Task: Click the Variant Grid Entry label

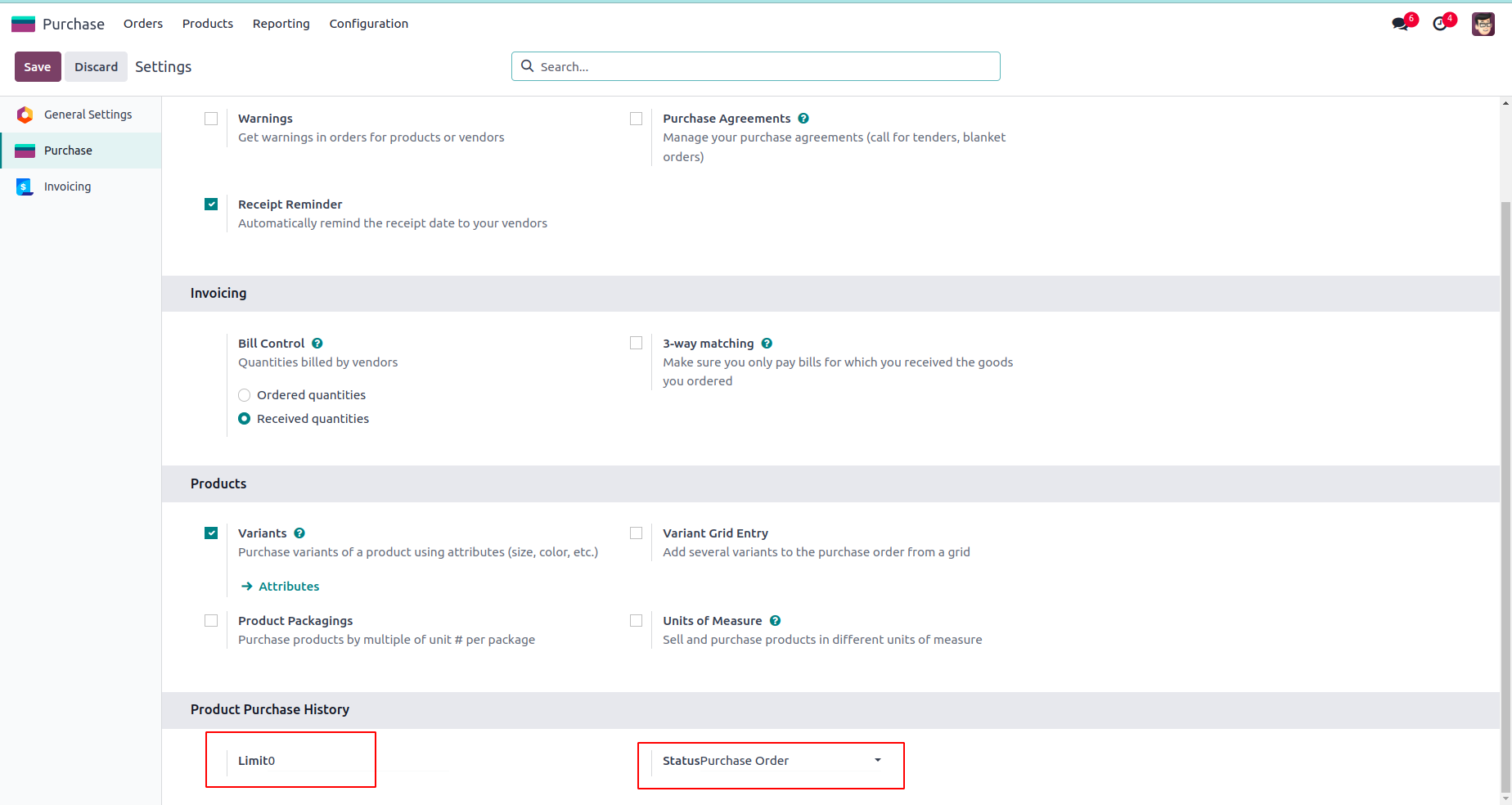Action: click(716, 533)
